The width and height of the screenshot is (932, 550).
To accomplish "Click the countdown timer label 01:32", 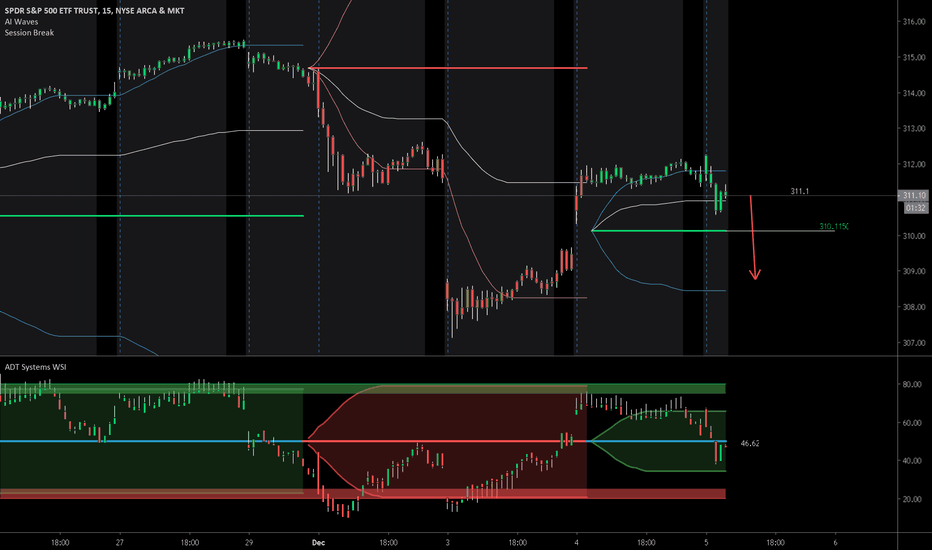I will point(915,208).
